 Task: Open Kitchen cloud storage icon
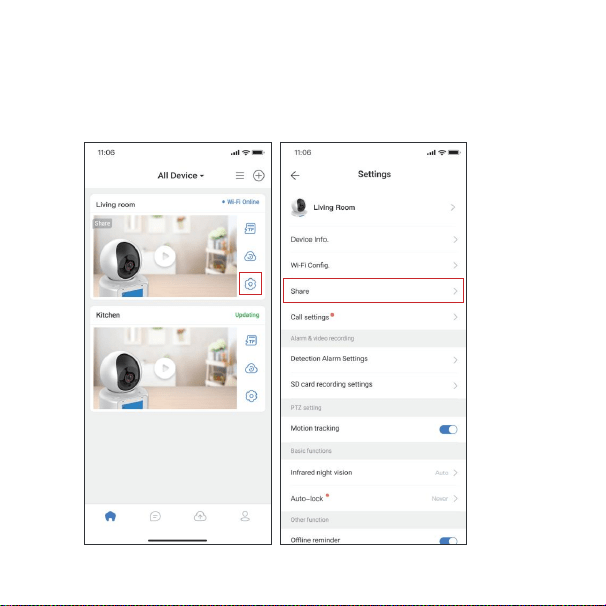click(251, 368)
